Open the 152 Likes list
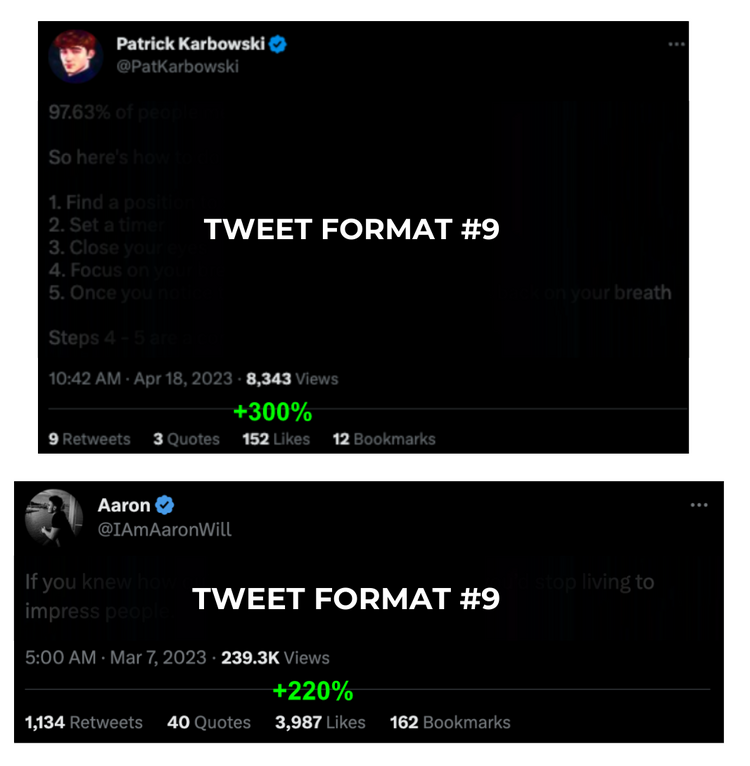750x766 pixels. coord(276,439)
